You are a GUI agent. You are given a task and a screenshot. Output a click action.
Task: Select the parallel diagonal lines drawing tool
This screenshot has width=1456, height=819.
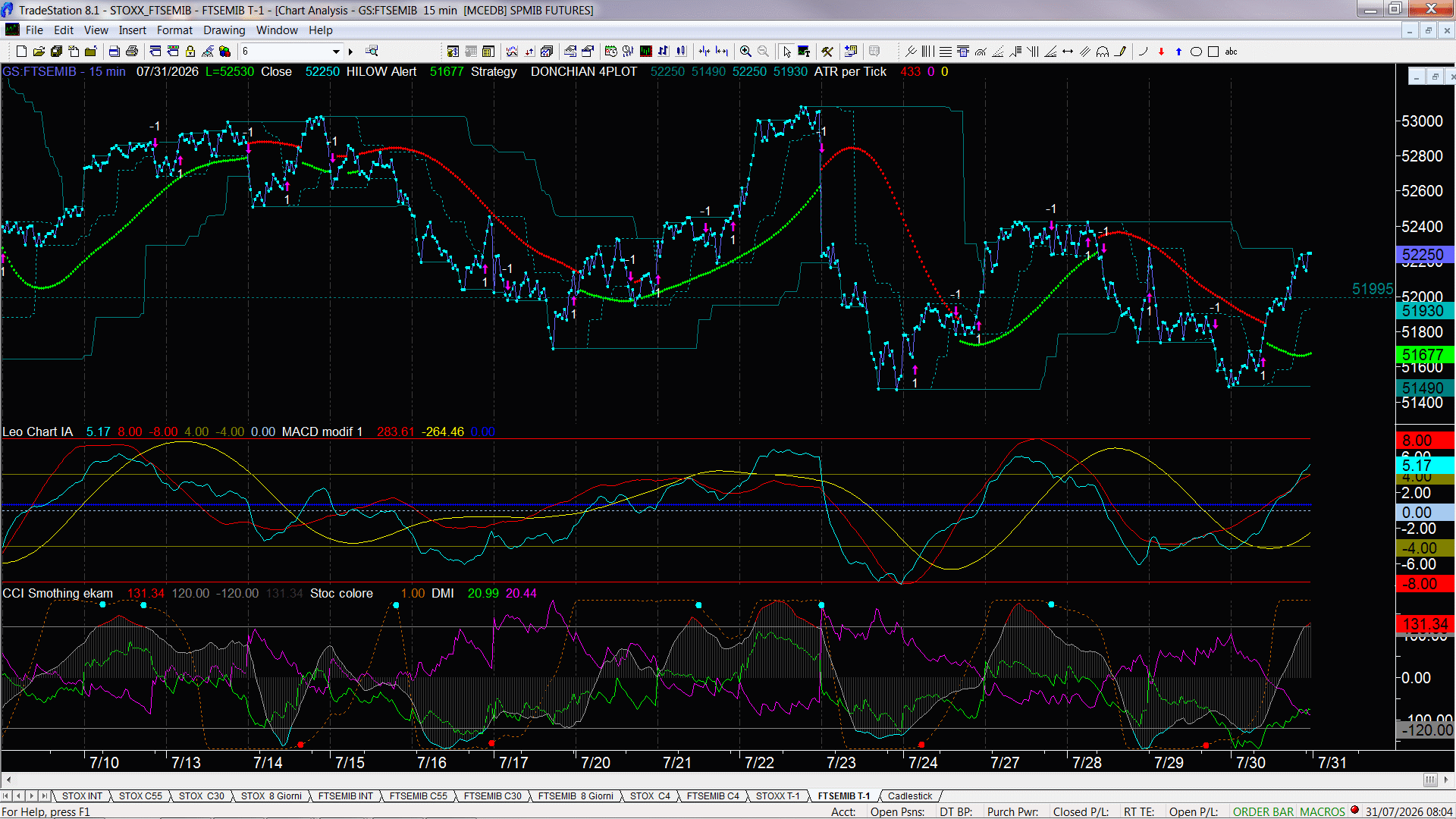tap(1085, 52)
